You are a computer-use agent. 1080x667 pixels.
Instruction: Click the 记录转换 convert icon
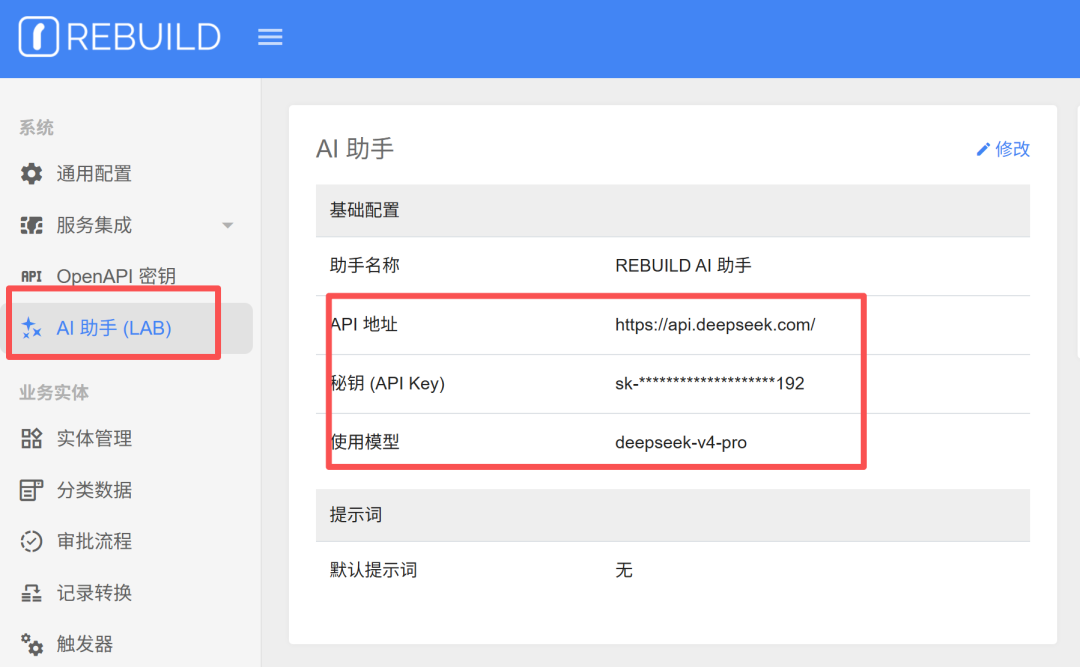coord(31,593)
